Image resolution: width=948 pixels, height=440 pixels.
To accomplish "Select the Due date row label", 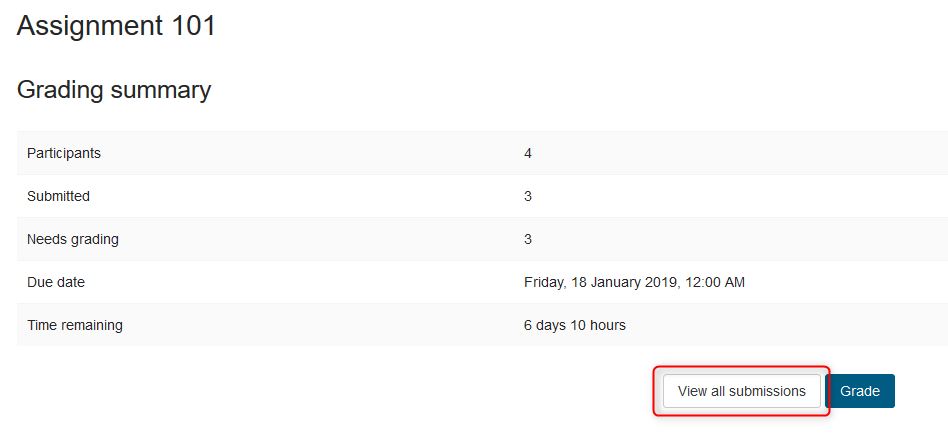I will tap(56, 282).
